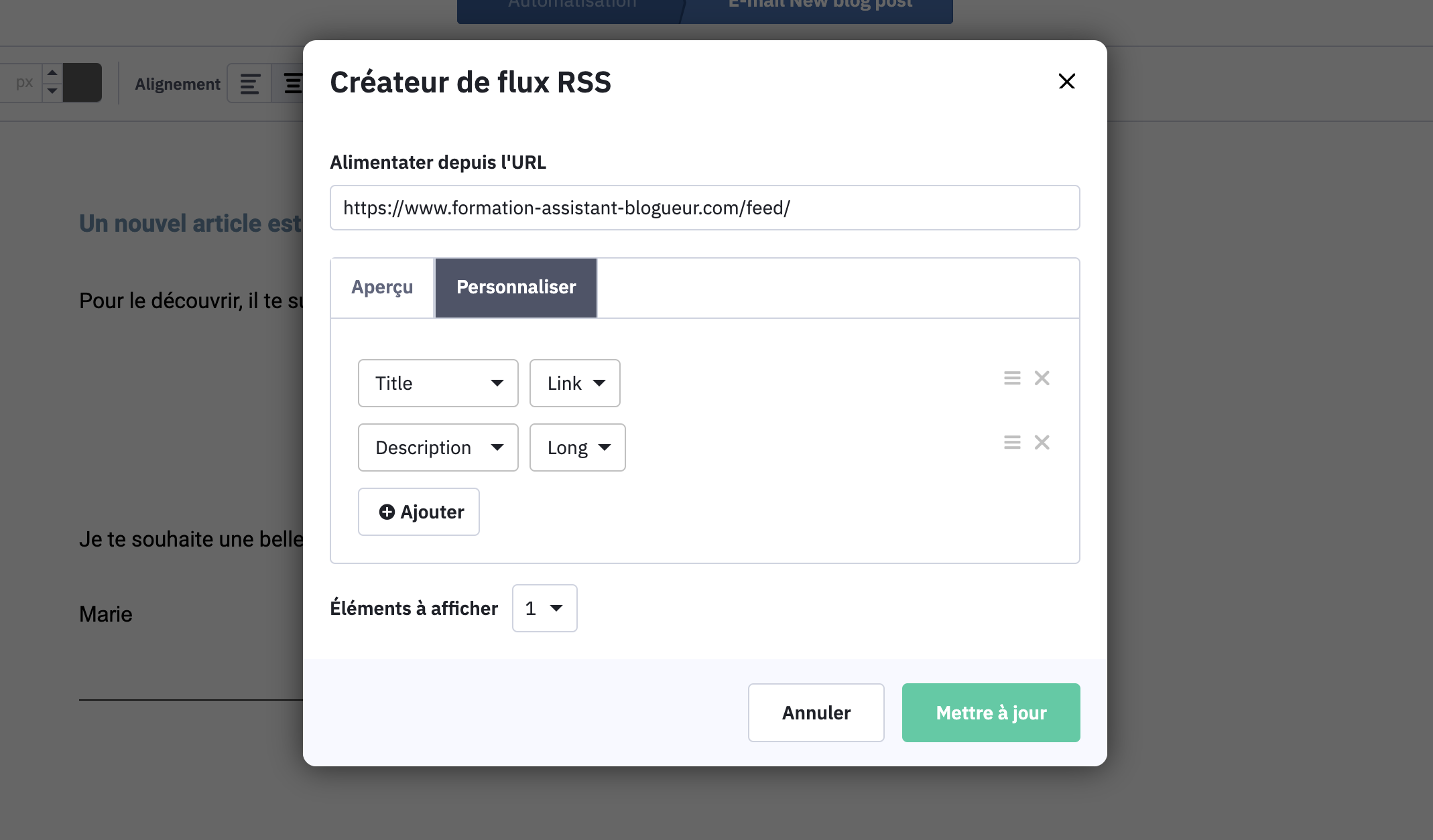
Task: Decrease the px value with the down stepper arrow
Action: coord(52,92)
